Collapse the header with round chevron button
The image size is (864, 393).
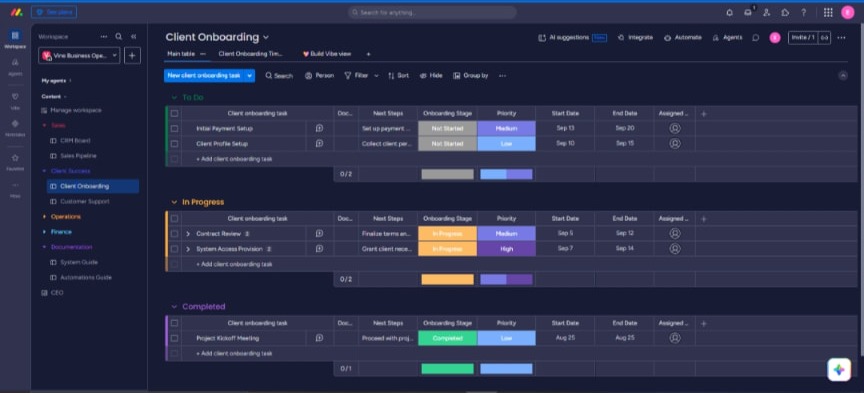point(843,76)
